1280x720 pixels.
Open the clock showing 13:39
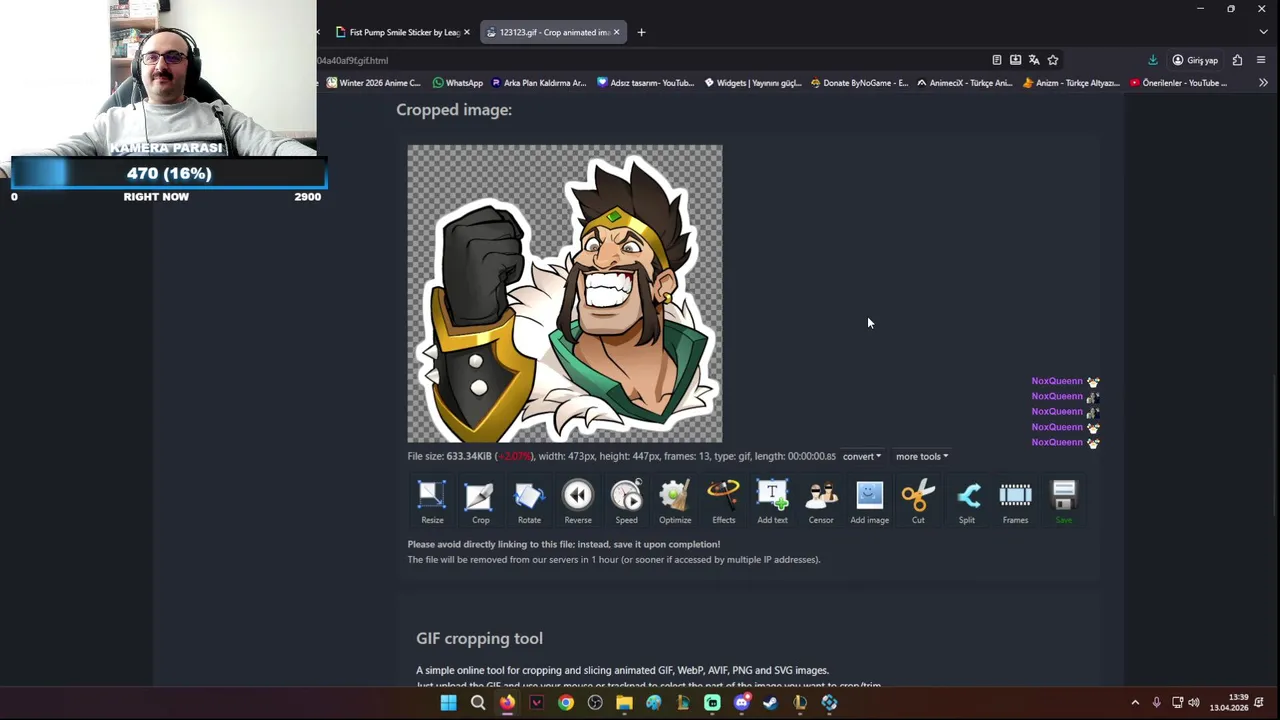1229,703
